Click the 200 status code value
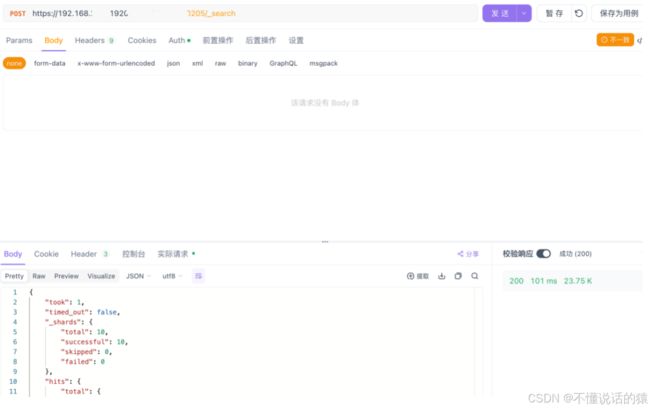The width and height of the screenshot is (650, 409). click(516, 281)
